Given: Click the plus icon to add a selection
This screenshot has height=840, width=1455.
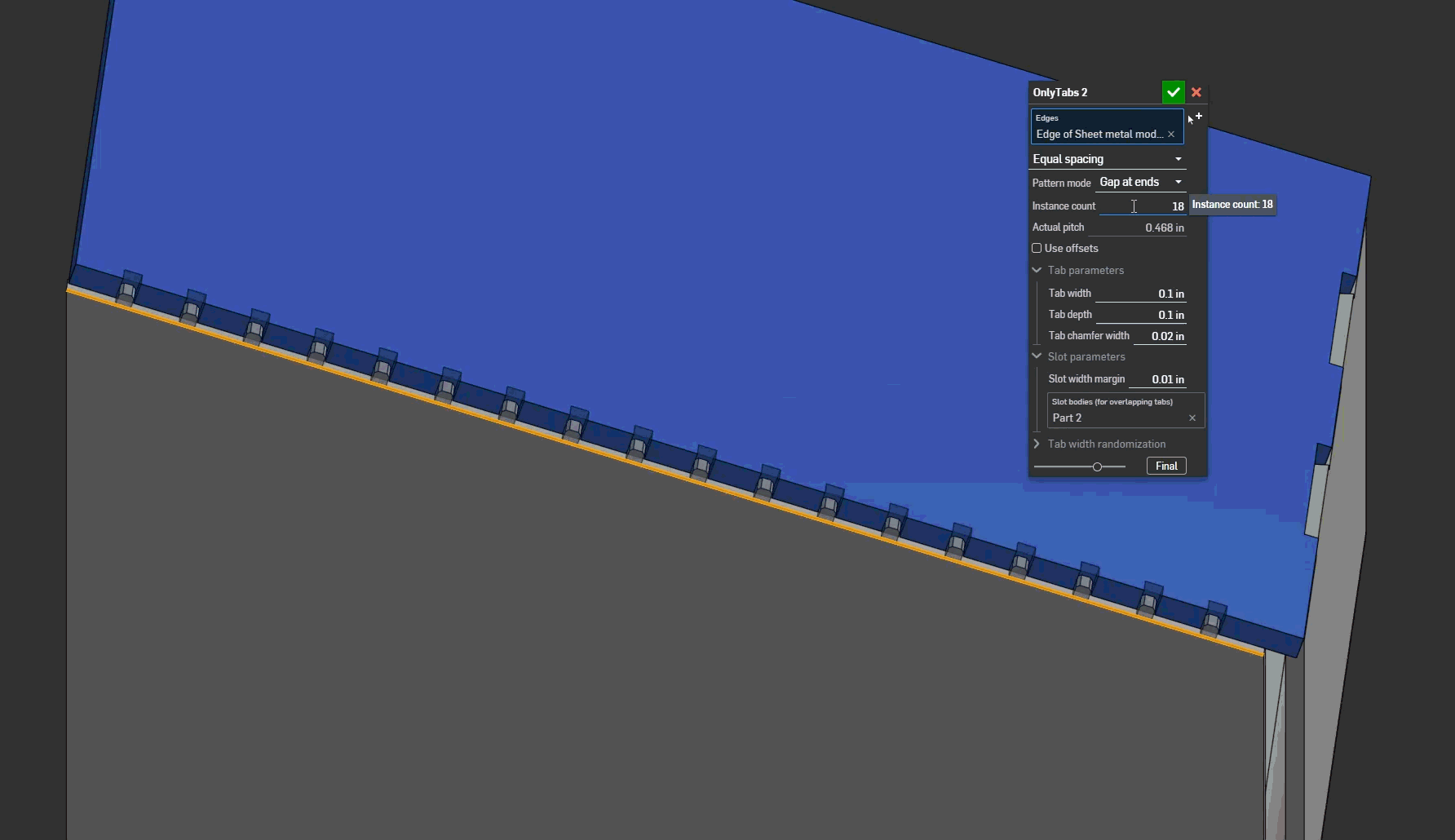Looking at the screenshot, I should (1199, 116).
